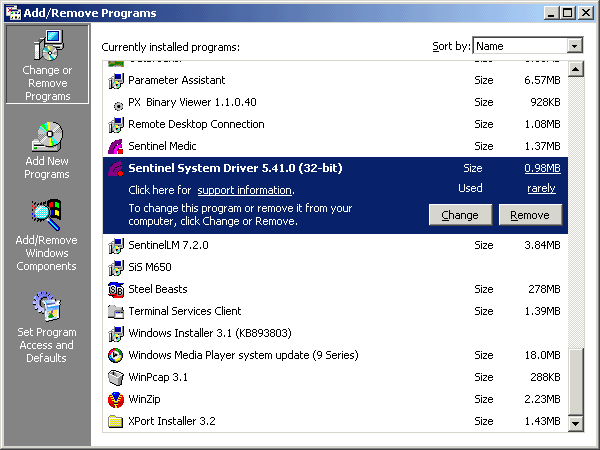Click the Windows Media Player update icon

[116, 355]
